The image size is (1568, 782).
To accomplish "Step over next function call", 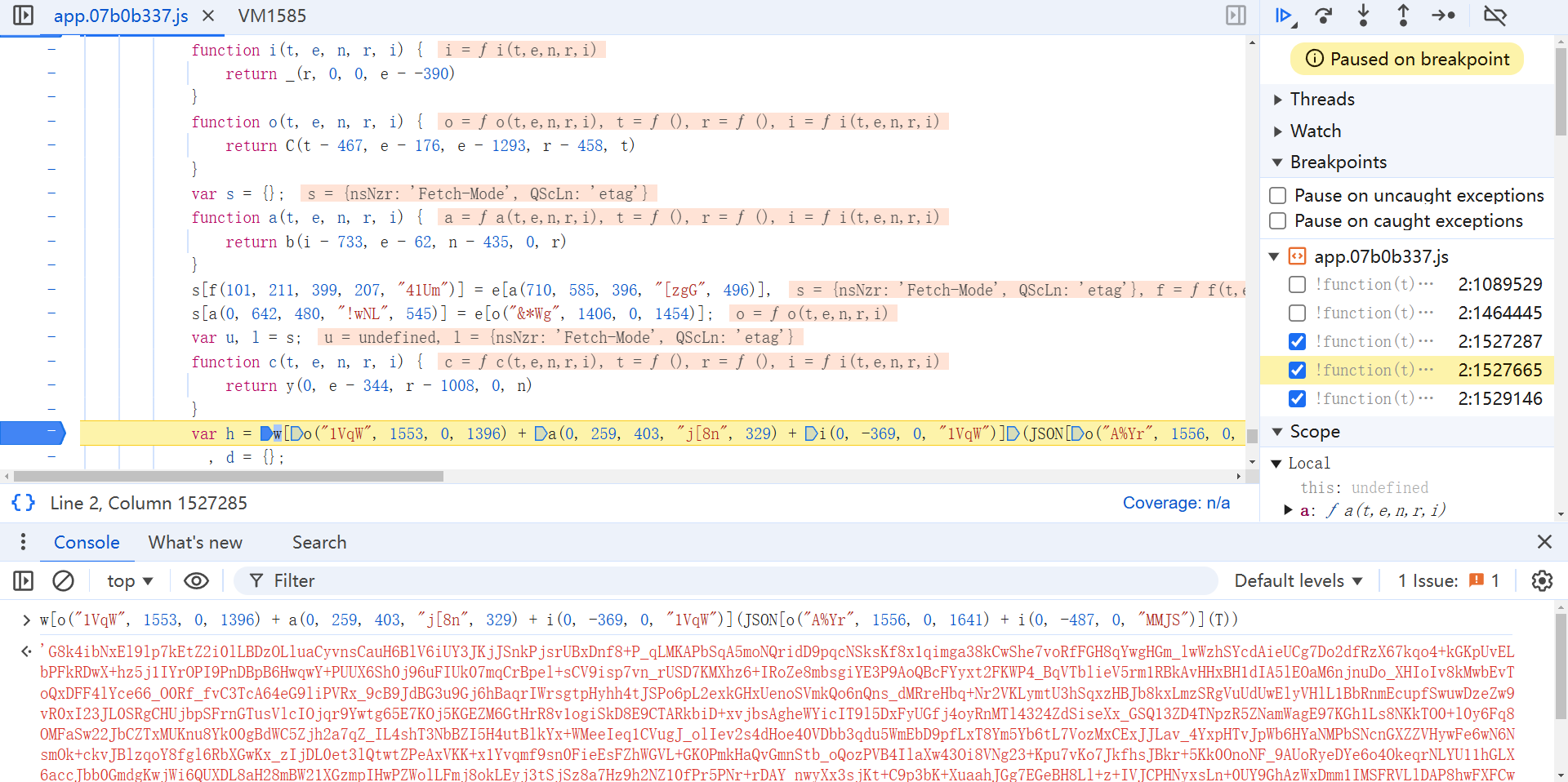I will tap(1324, 16).
